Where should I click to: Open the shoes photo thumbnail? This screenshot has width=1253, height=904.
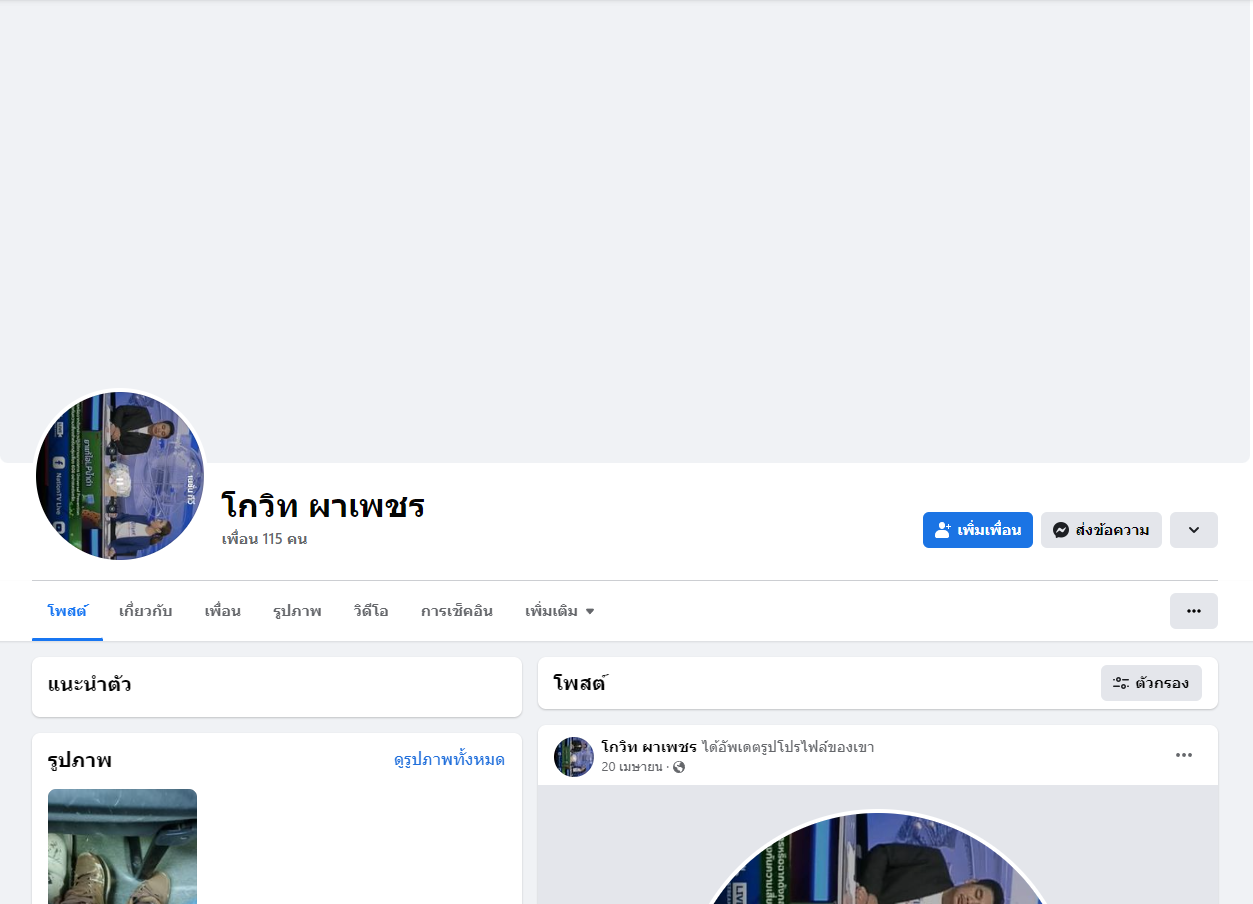(x=122, y=846)
